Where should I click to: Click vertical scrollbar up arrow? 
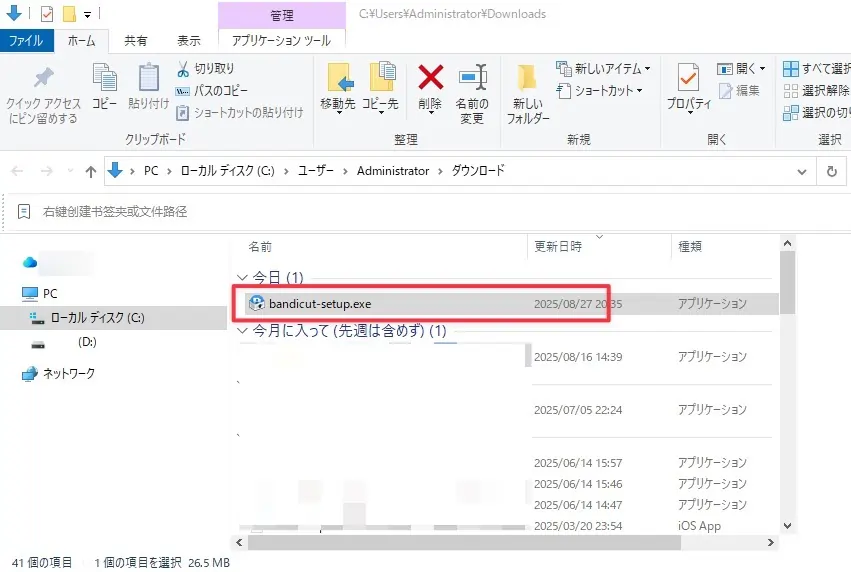788,244
